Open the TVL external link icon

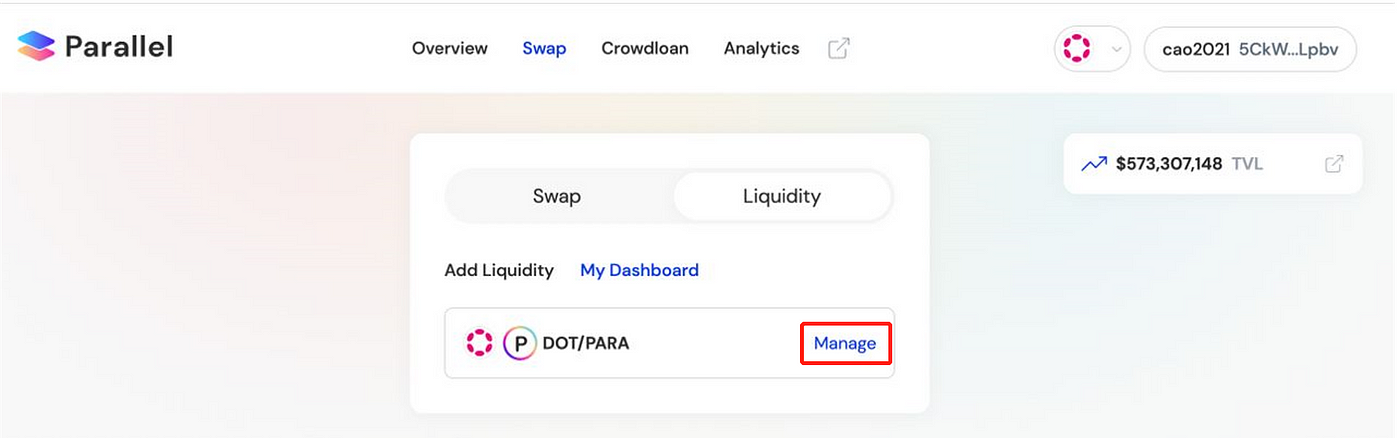(1334, 164)
